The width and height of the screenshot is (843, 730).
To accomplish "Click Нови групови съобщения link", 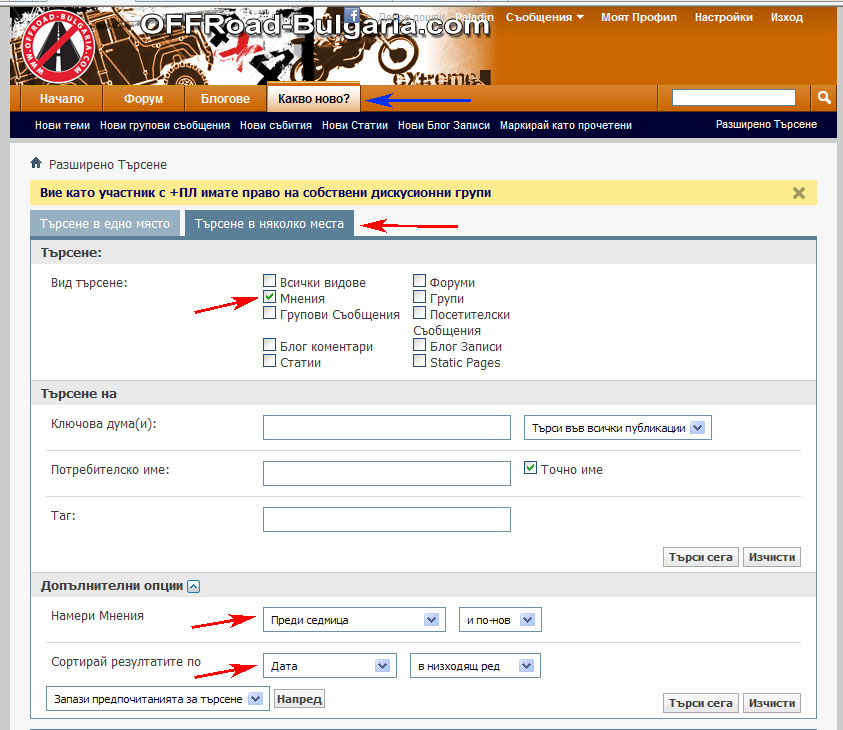I will [165, 125].
